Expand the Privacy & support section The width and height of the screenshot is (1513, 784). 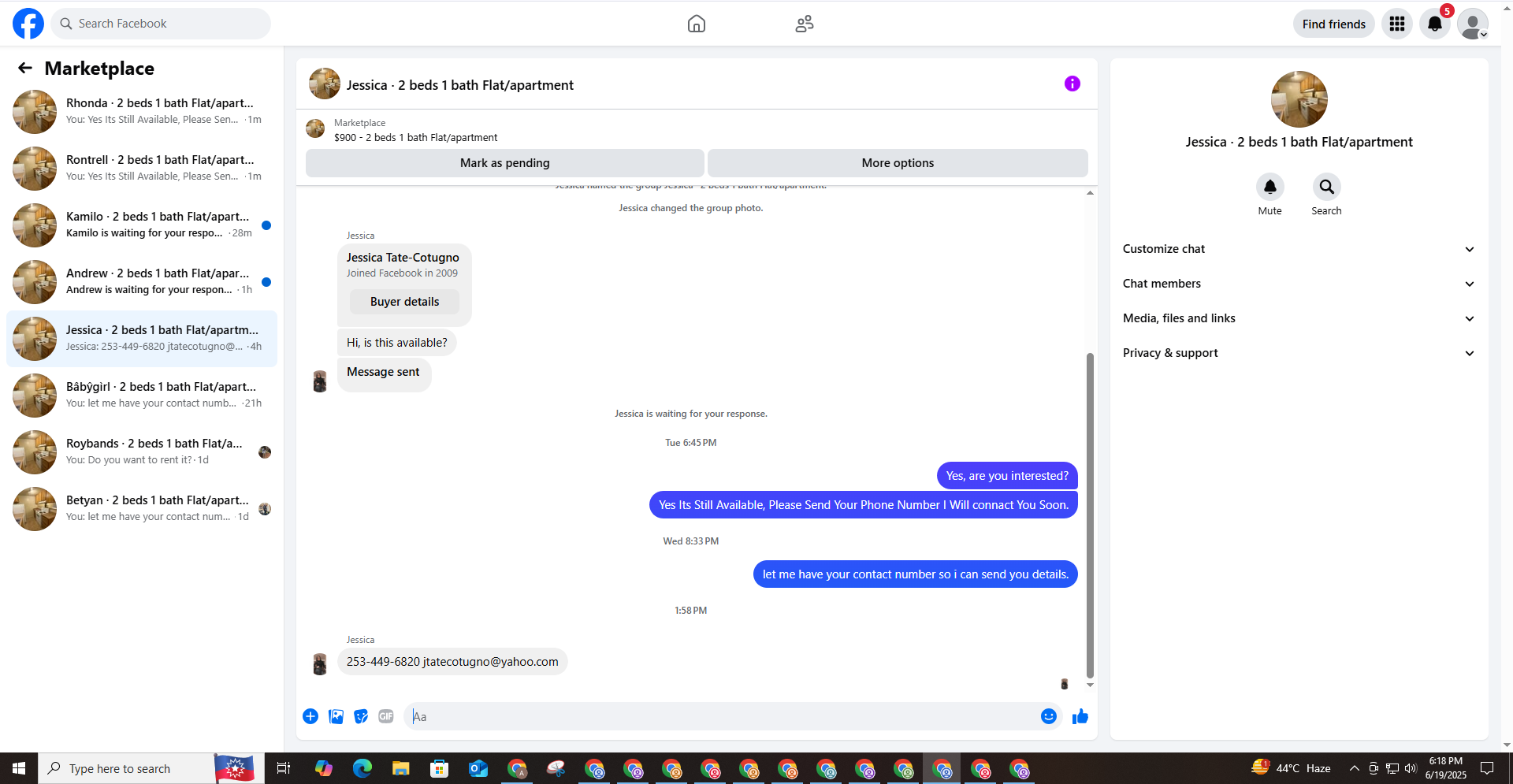tap(1299, 353)
